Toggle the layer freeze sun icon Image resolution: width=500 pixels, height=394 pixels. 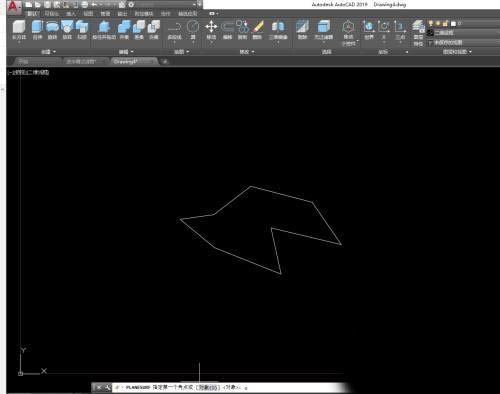pos(438,23)
